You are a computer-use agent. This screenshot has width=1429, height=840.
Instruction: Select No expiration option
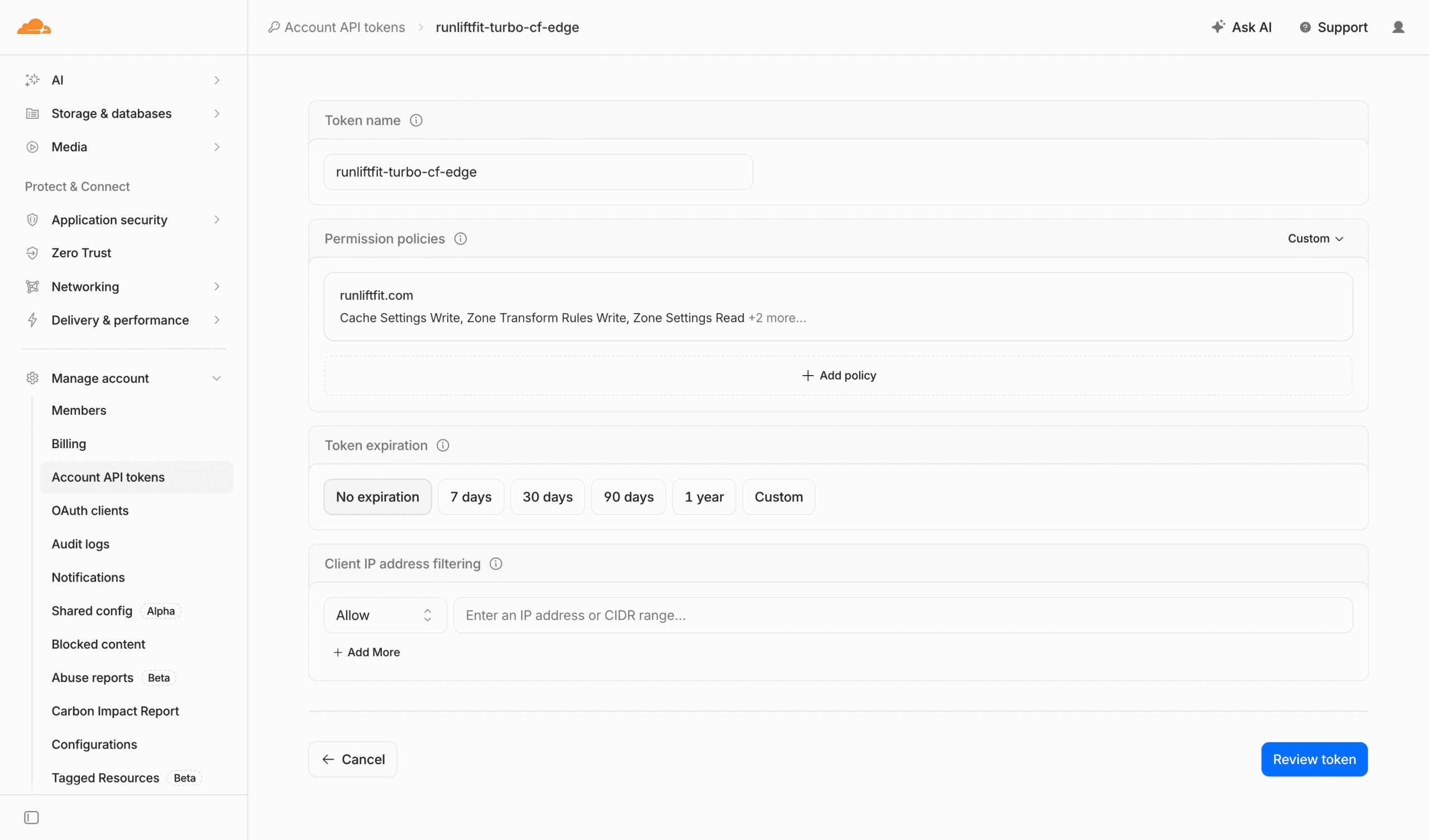(377, 497)
